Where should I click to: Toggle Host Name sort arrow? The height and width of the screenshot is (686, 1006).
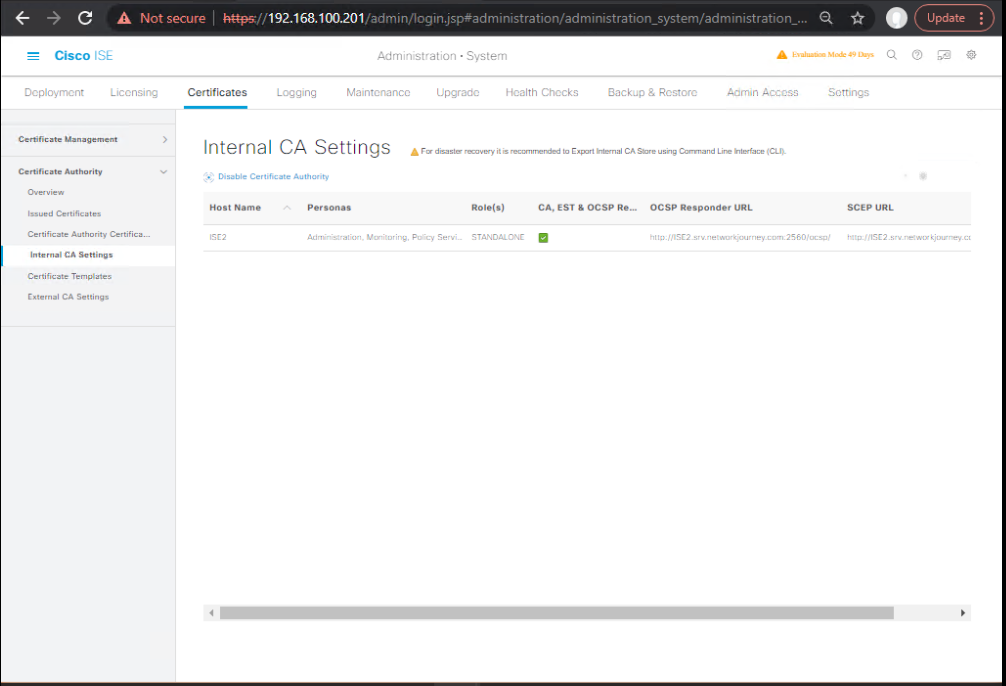point(287,208)
